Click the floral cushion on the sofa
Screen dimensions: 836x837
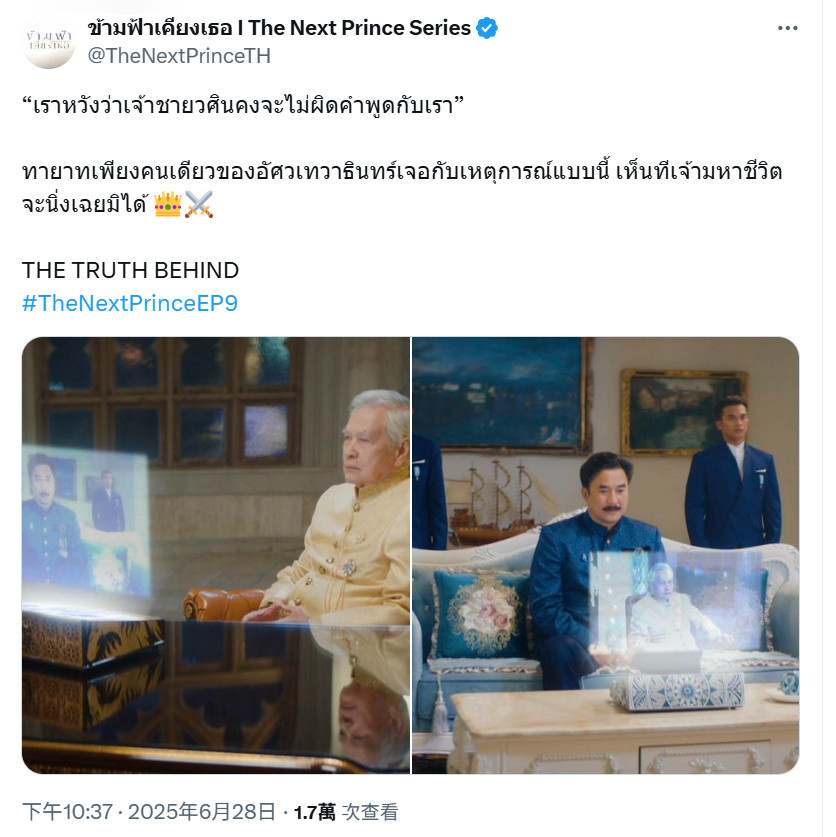pyautogui.click(x=480, y=615)
